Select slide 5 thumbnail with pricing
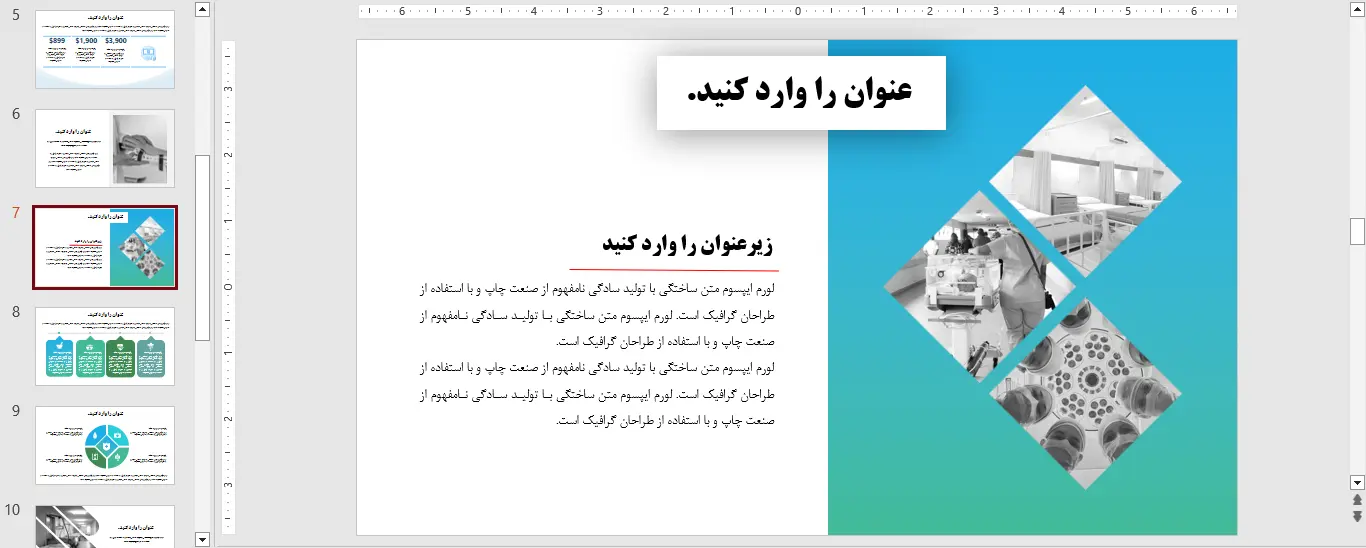1366x548 pixels. pyautogui.click(x=105, y=49)
